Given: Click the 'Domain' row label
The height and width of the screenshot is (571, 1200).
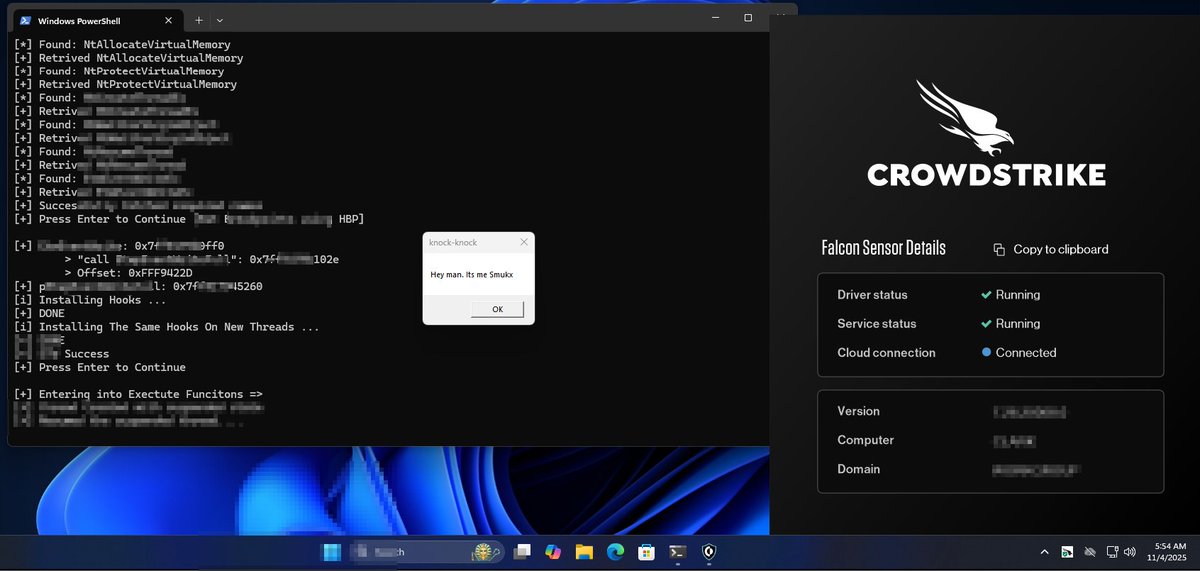Looking at the screenshot, I should (859, 469).
